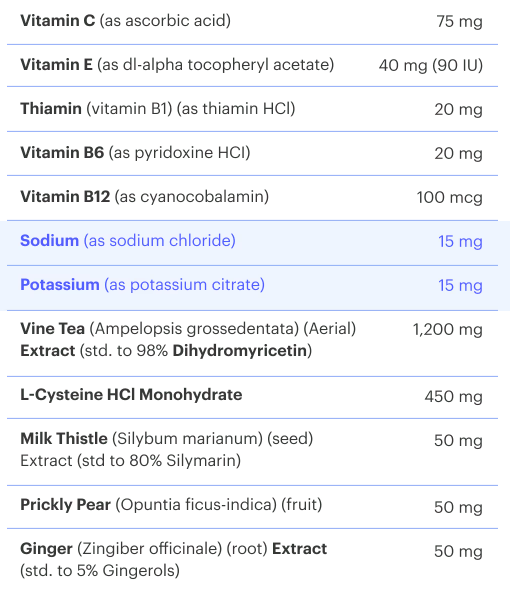The width and height of the screenshot is (510, 593).
Task: Select the Milk Thistle ingredient row
Action: click(252, 452)
